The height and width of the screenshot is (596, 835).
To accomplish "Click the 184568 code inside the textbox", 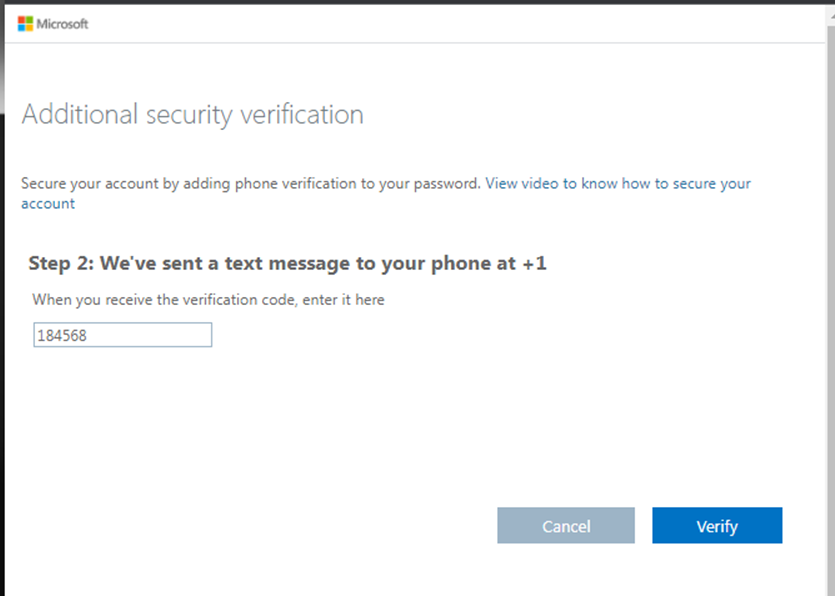I will tap(61, 336).
